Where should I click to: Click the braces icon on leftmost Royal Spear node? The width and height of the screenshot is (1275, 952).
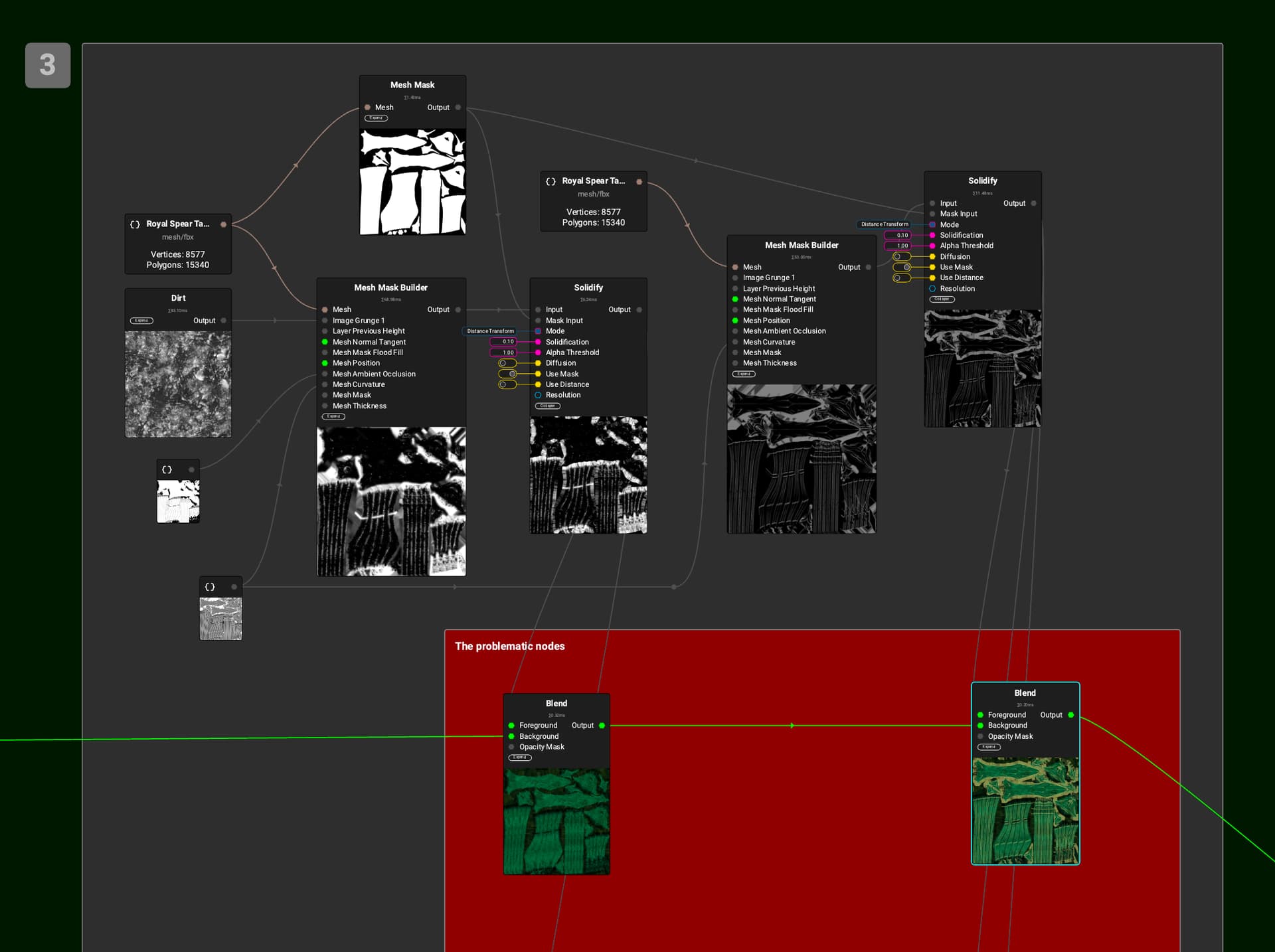pyautogui.click(x=135, y=224)
